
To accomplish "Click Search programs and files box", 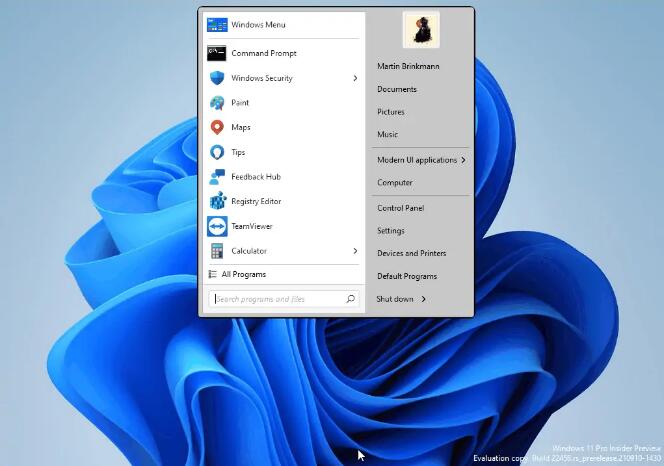I will coord(284,299).
